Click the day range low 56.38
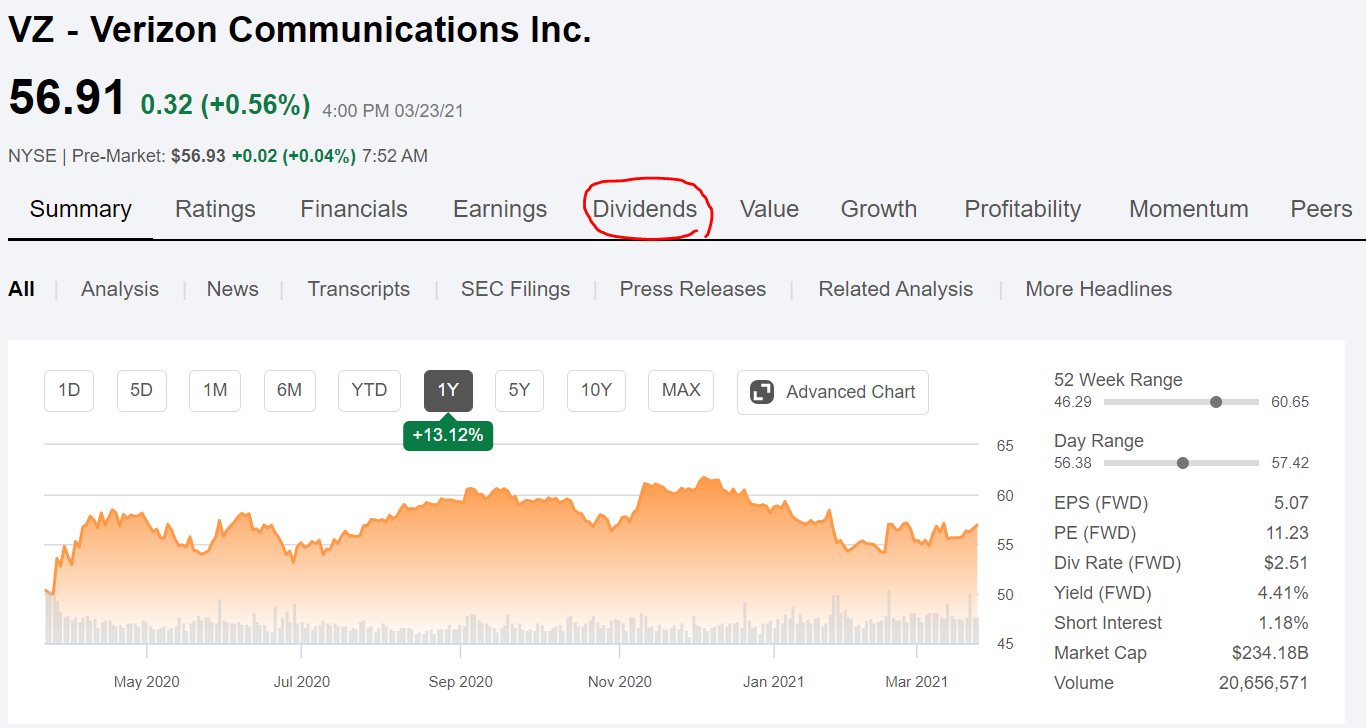Viewport: 1366px width, 728px height. 1073,463
